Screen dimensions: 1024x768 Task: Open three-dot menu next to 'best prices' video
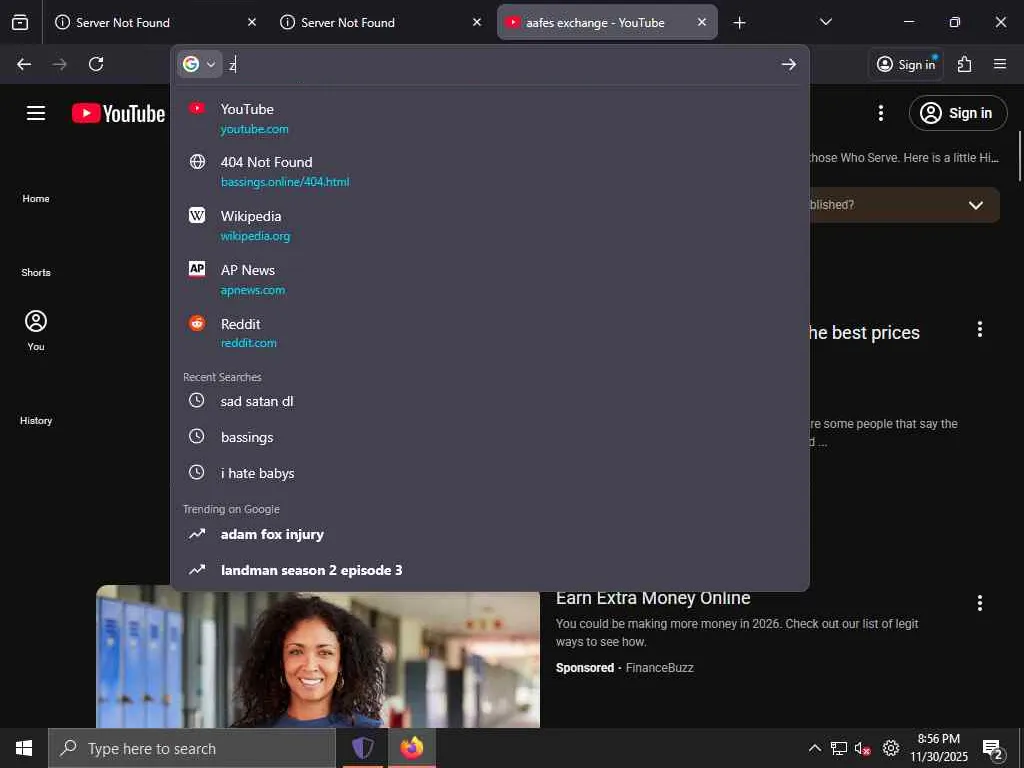point(980,330)
